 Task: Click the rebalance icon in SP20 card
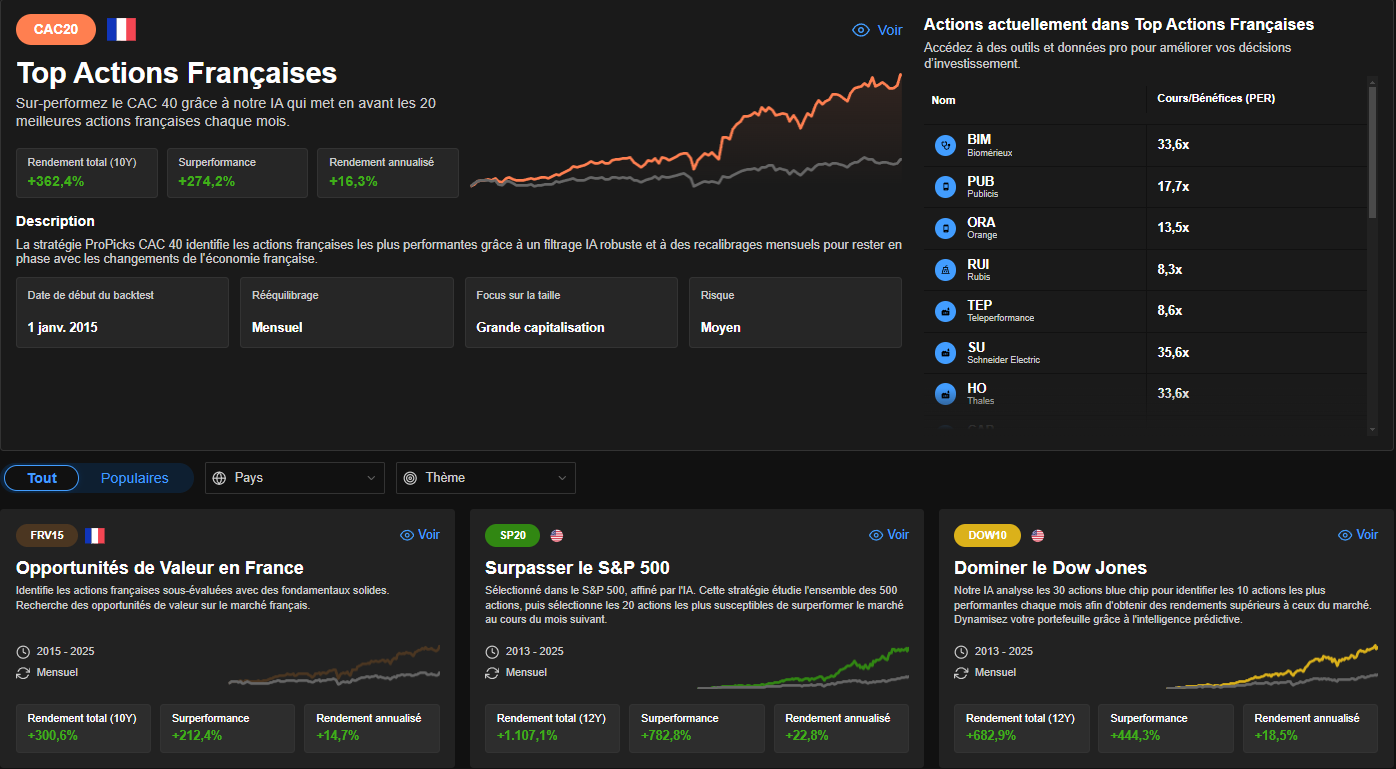click(492, 673)
